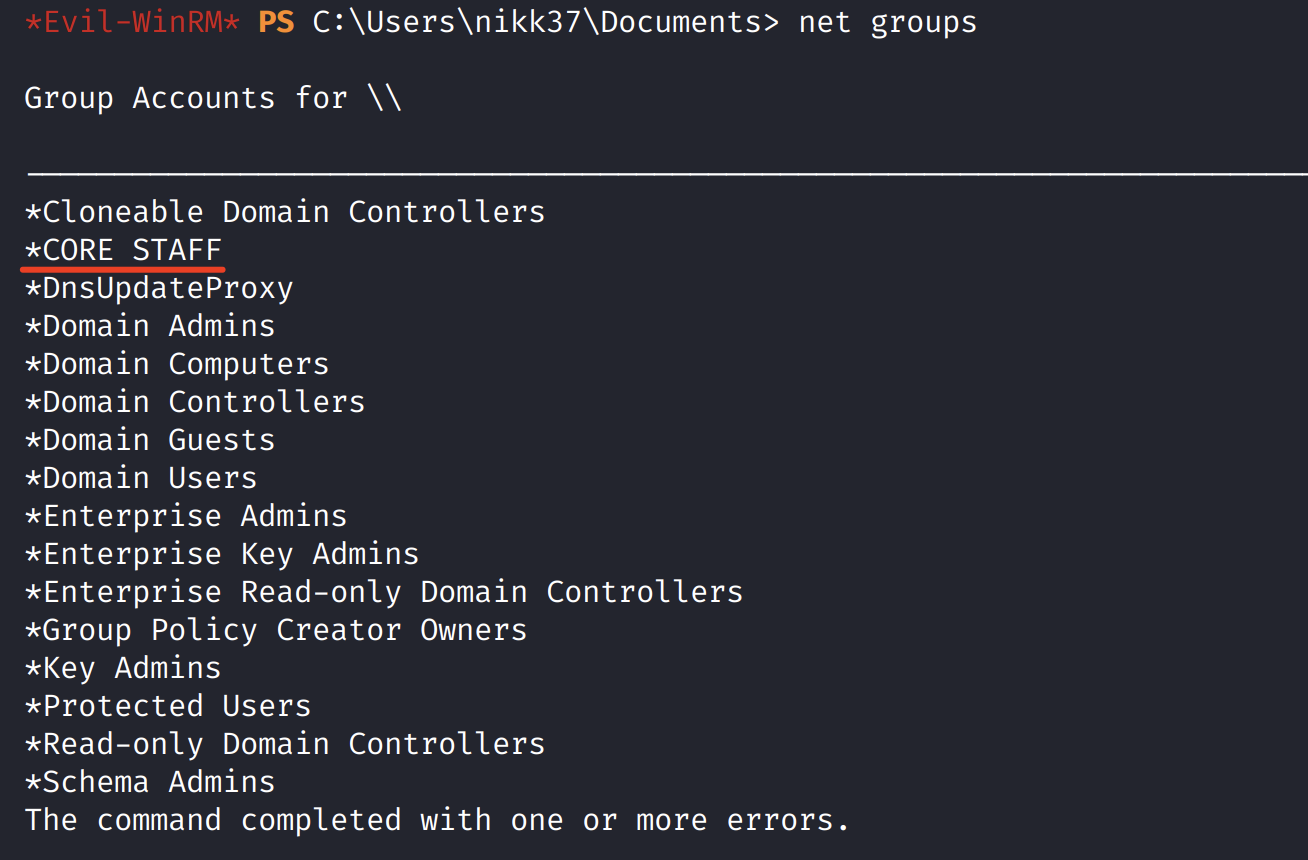The image size is (1308, 860).
Task: Click the Domain Admins group entry
Action: tap(150, 326)
